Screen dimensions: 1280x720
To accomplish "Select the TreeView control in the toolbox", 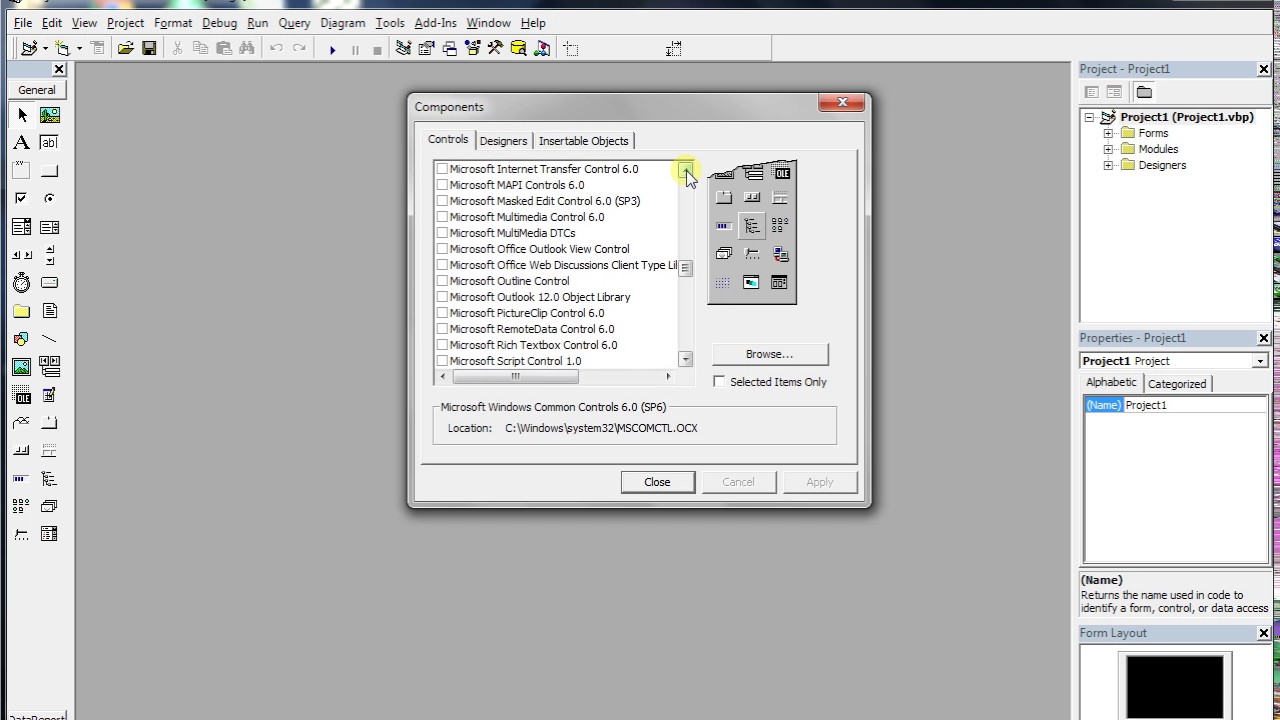I will 49,479.
